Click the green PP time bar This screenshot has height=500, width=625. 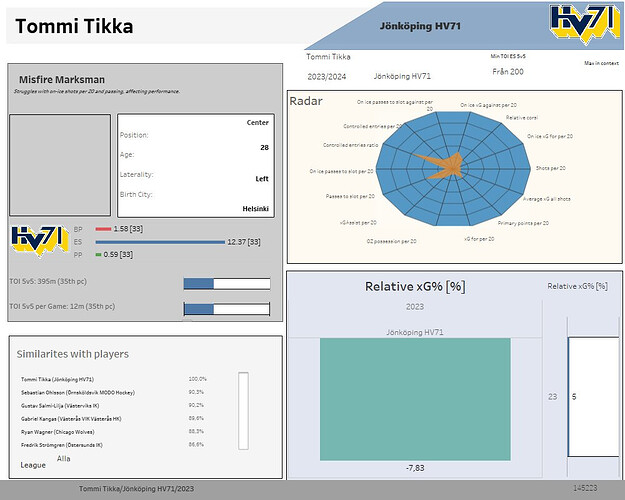pyautogui.click(x=98, y=254)
